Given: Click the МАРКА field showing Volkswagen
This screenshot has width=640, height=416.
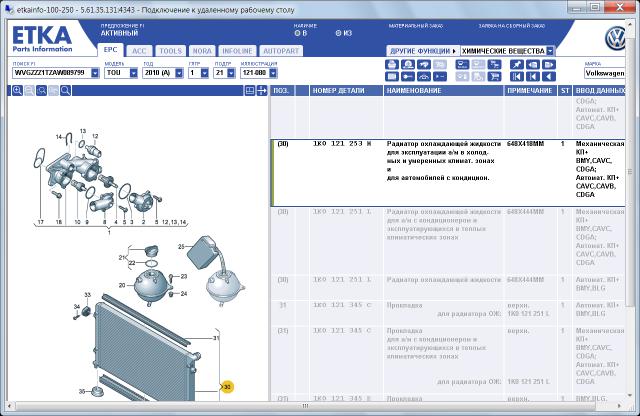Looking at the screenshot, I should coord(604,73).
